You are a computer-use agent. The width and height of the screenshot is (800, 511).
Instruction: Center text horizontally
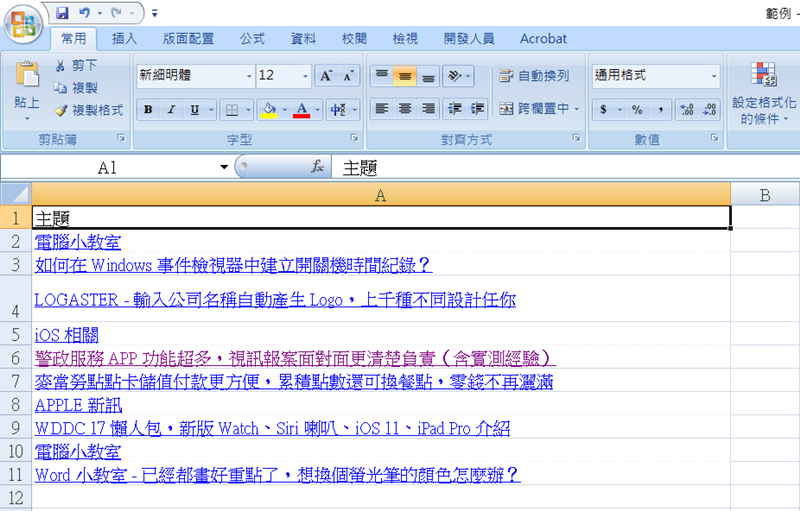pos(405,109)
